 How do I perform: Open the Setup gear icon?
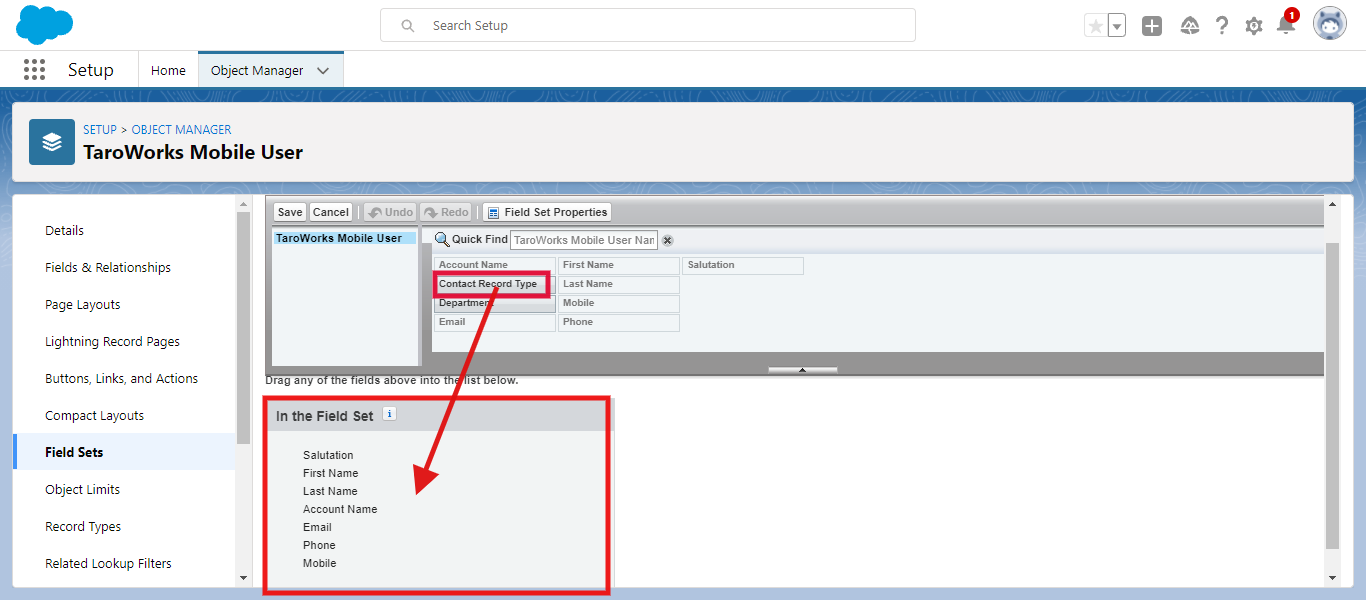(1254, 26)
